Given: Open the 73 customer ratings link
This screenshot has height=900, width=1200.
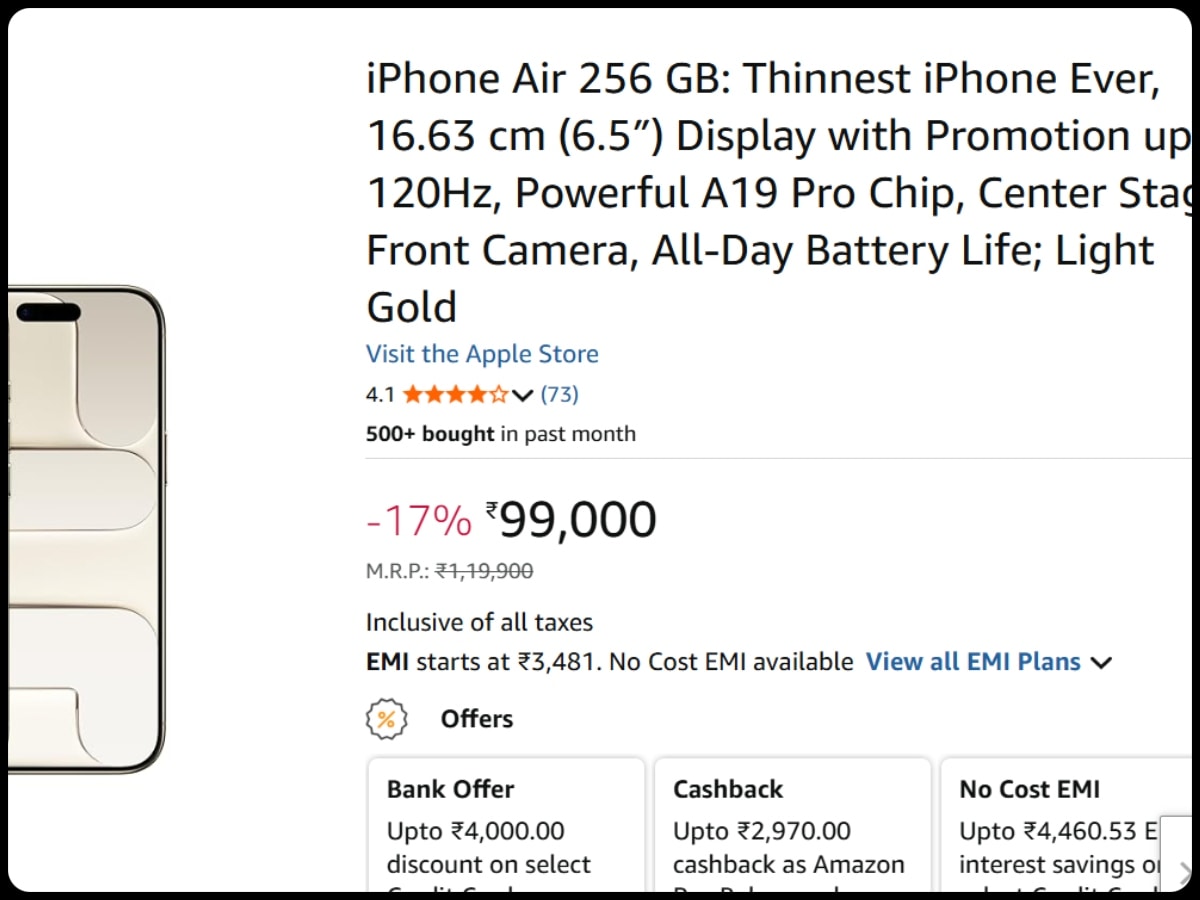Looking at the screenshot, I should [559, 395].
